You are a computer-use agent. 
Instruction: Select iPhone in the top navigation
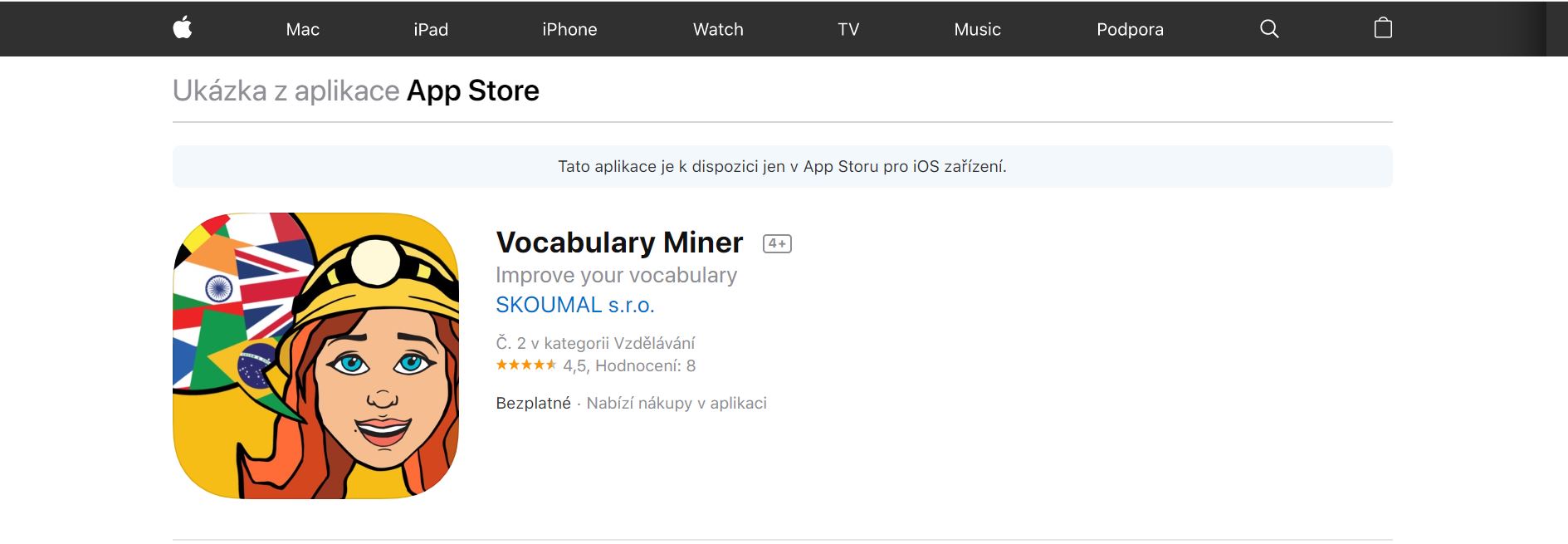[569, 29]
